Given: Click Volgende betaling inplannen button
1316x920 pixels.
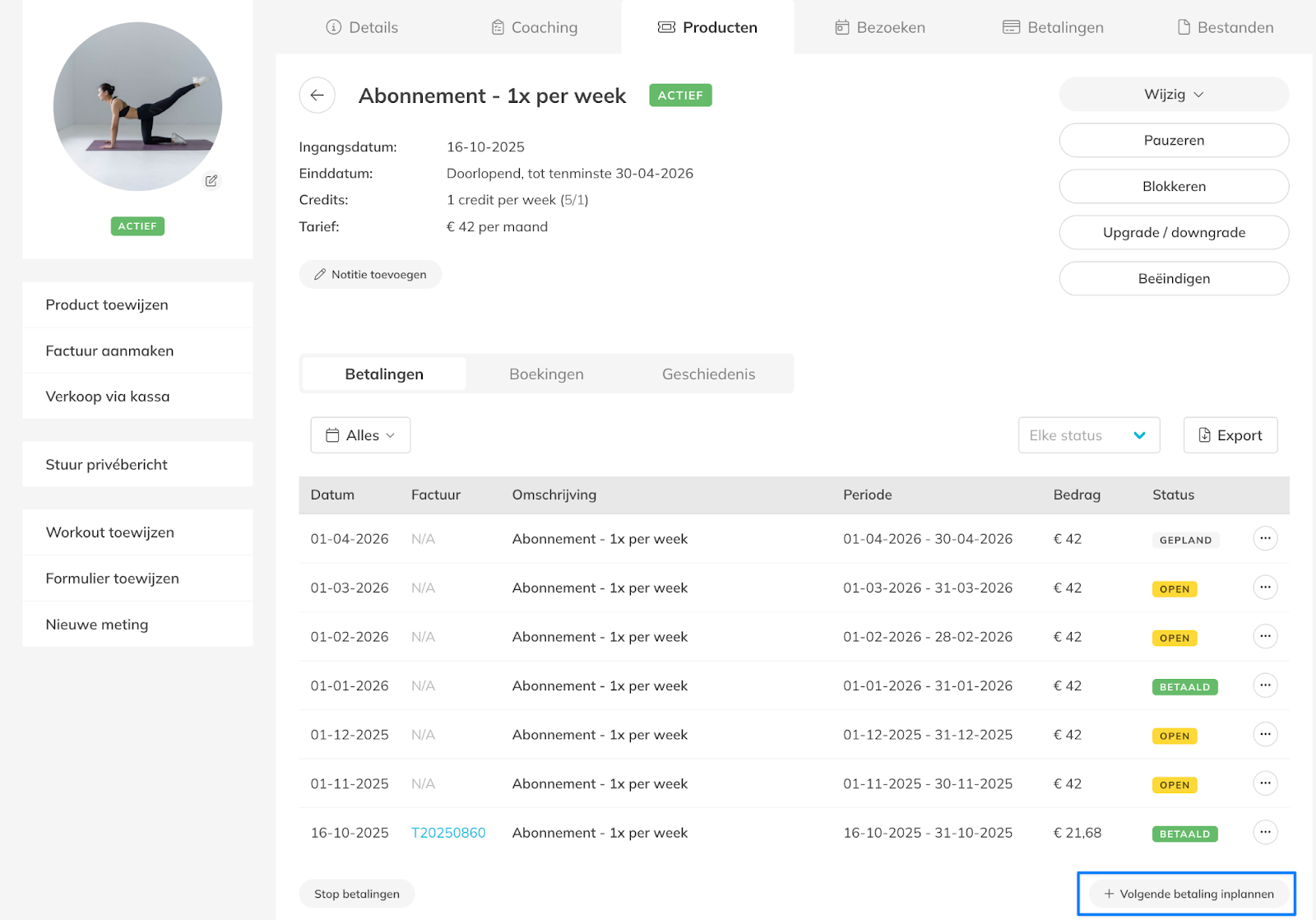Looking at the screenshot, I should coord(1188,894).
